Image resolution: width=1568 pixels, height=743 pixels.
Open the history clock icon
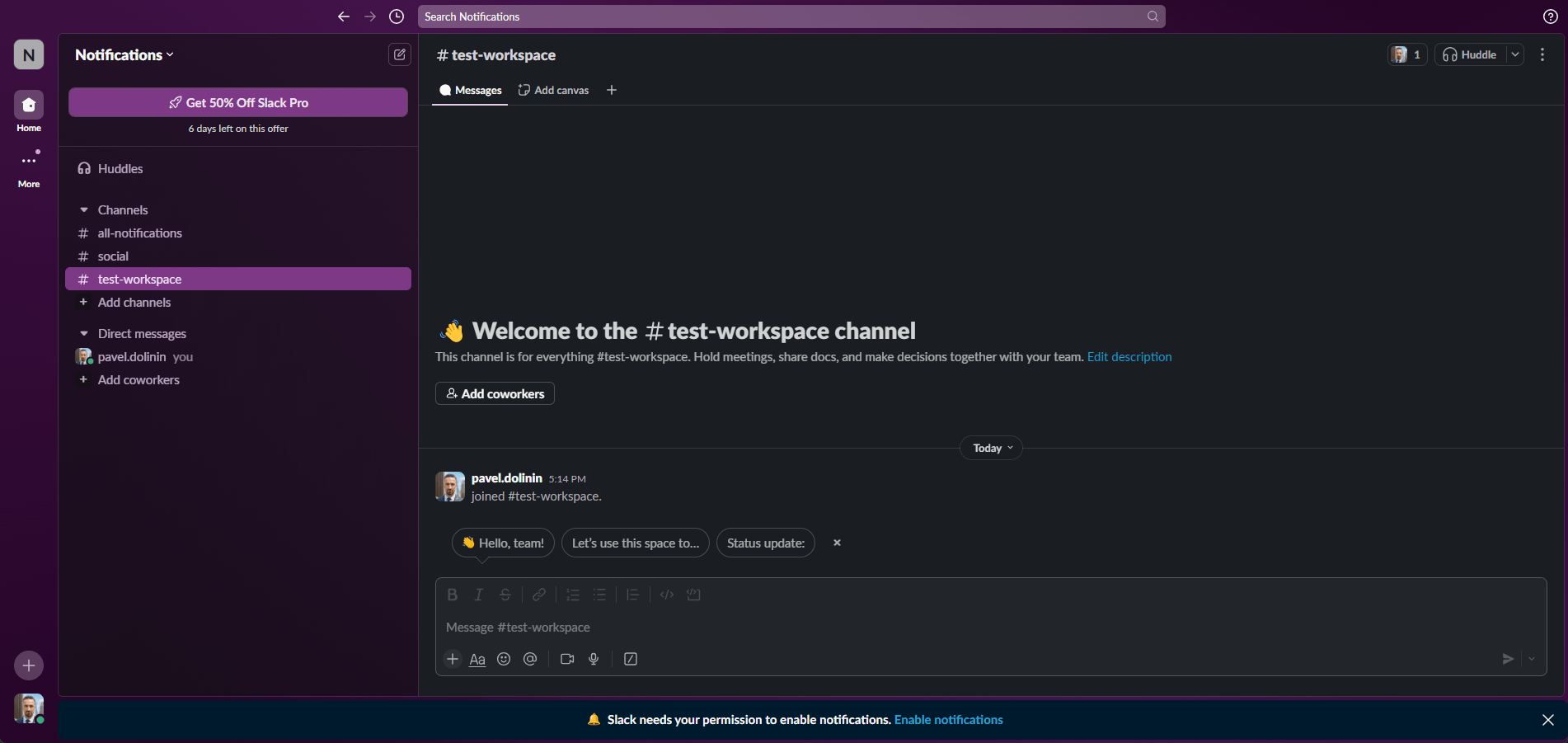(x=397, y=16)
